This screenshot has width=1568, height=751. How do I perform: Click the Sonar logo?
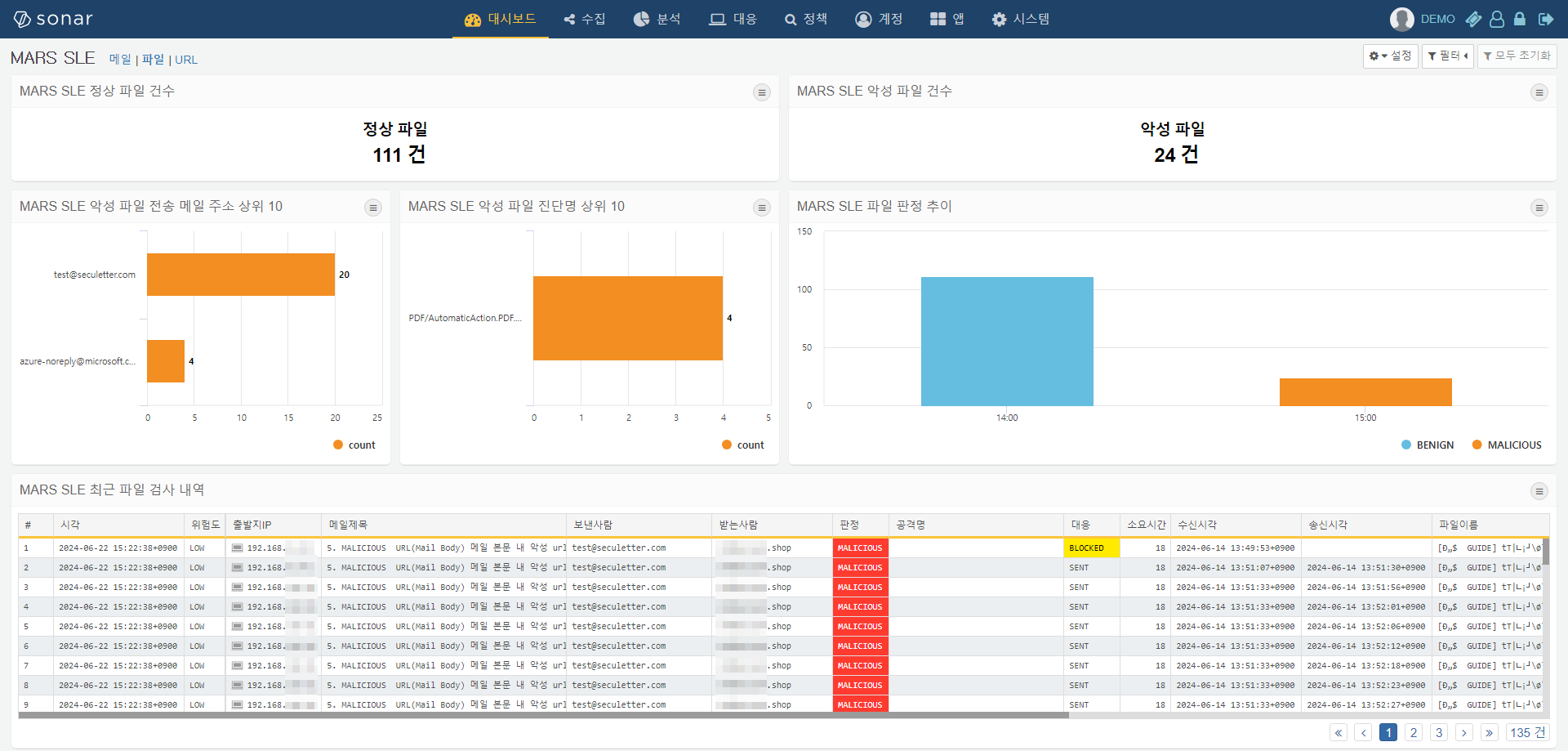(53, 19)
